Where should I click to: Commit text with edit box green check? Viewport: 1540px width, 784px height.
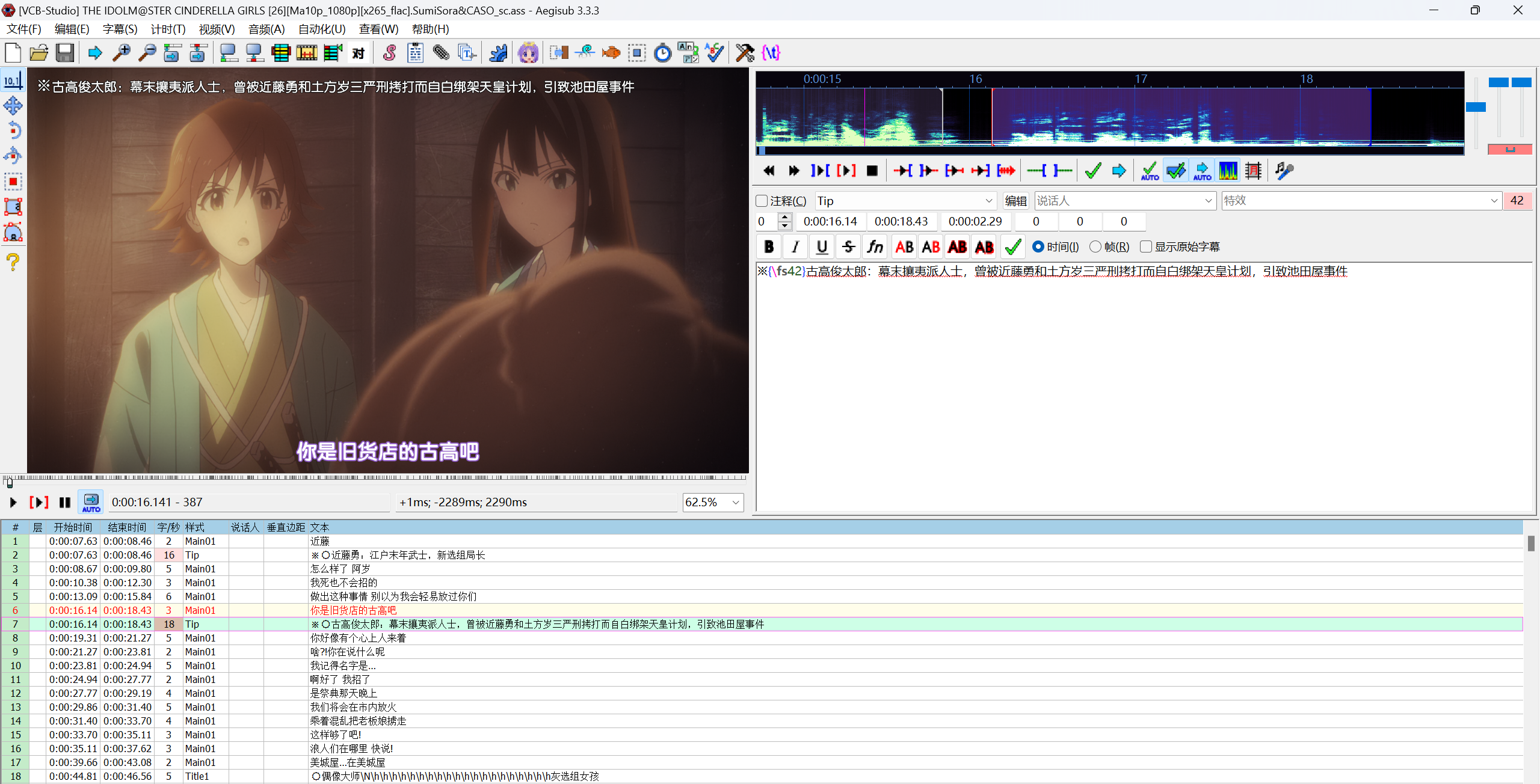(x=1014, y=247)
